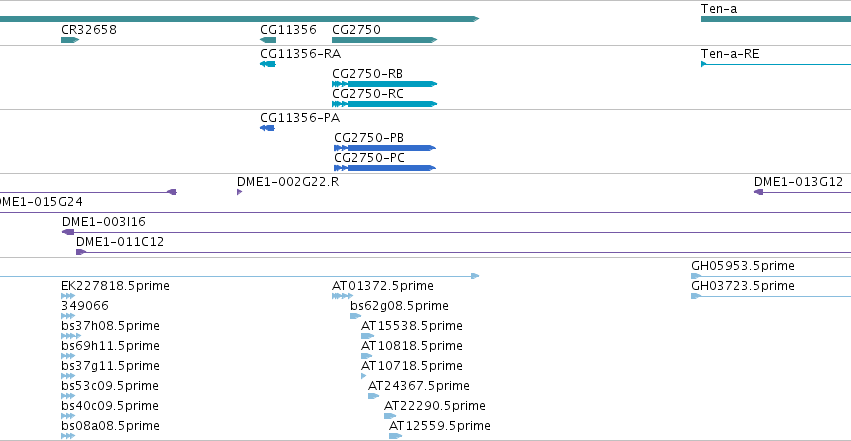Open the DME1-002G22.R label
Viewport: 851px width, 441px height.
click(288, 182)
